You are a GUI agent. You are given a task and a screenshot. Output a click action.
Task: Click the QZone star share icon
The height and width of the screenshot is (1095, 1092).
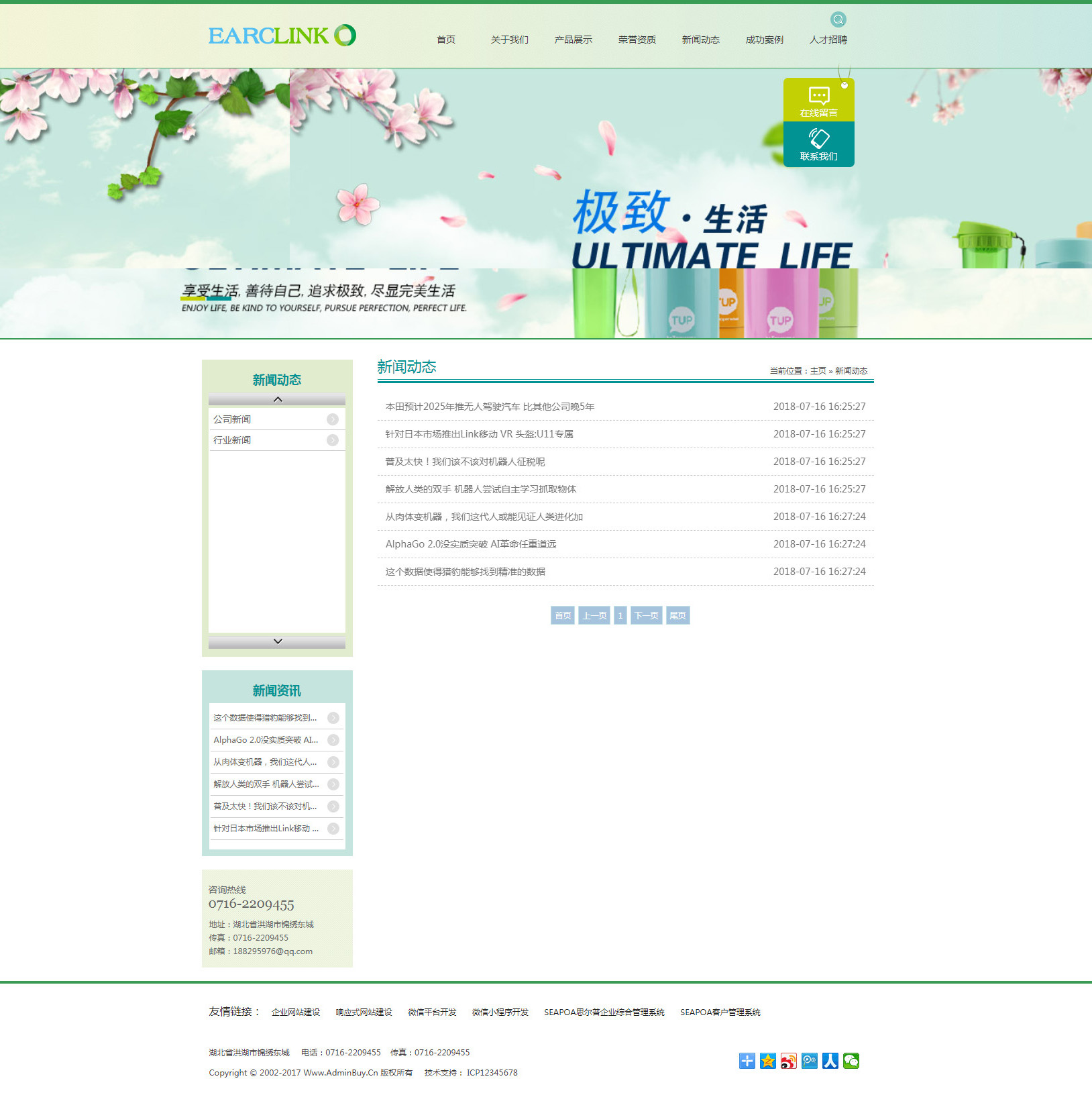768,1061
